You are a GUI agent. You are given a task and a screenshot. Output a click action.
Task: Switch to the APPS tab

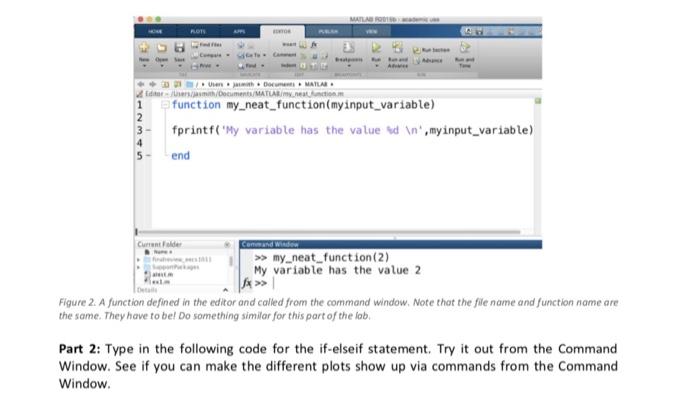[239, 32]
